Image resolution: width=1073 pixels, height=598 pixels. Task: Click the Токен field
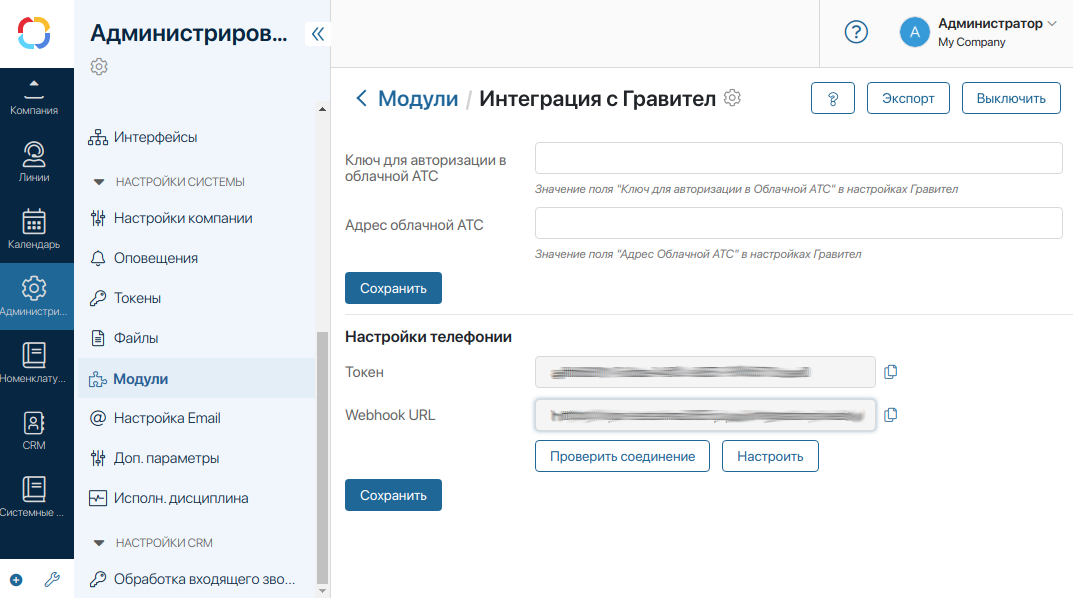pos(705,372)
